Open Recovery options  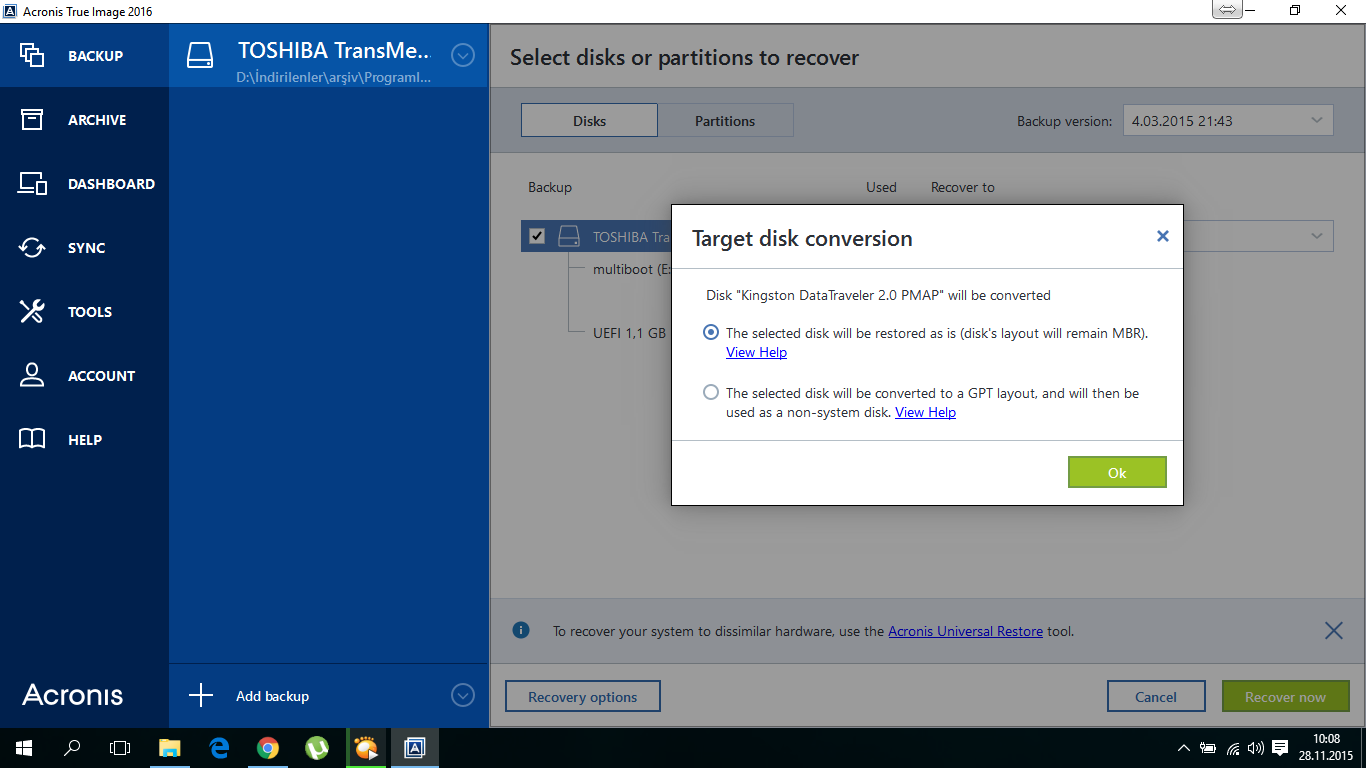(x=582, y=697)
